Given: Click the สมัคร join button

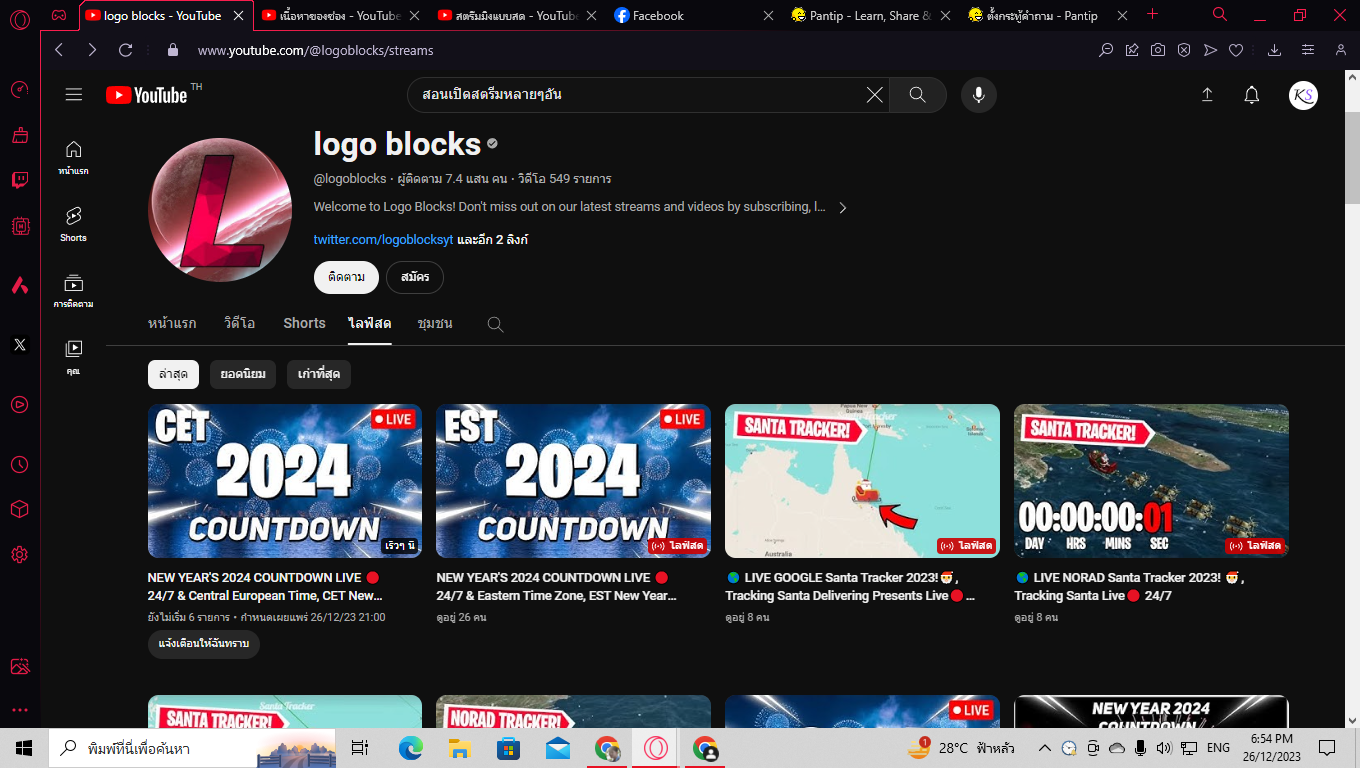Looking at the screenshot, I should [415, 277].
